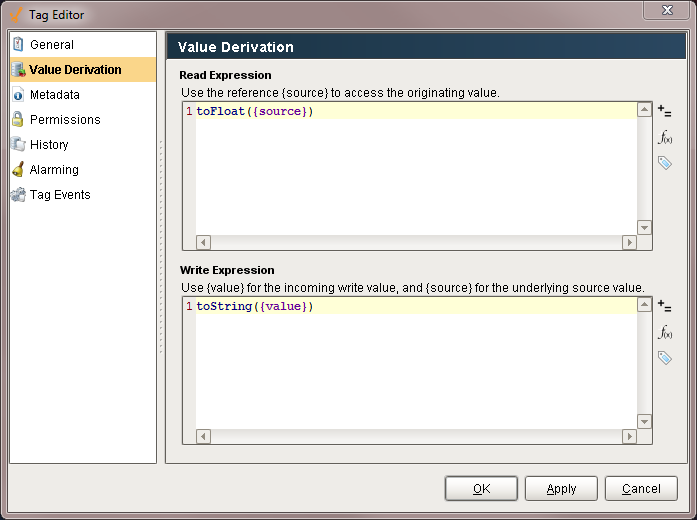Click the operators icon beside Write Expression
The height and width of the screenshot is (520, 697).
coord(665,306)
